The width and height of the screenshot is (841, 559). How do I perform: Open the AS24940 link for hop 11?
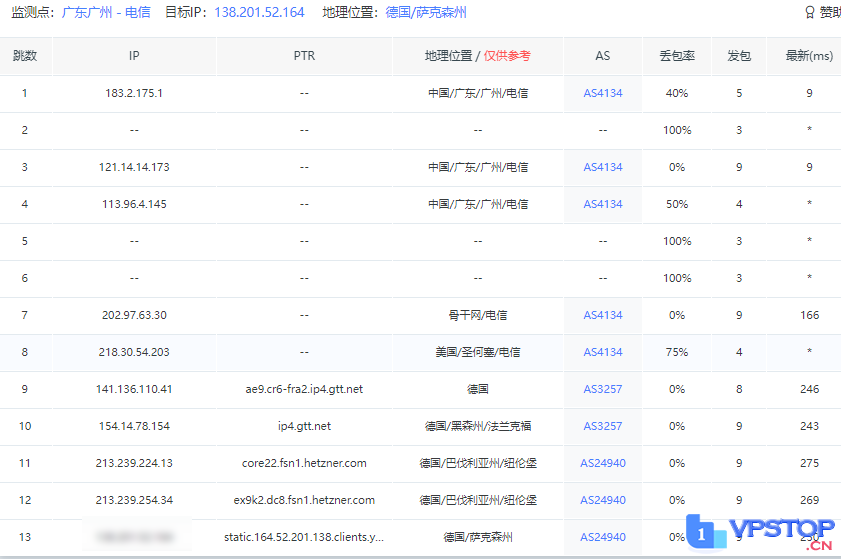pyautogui.click(x=602, y=463)
